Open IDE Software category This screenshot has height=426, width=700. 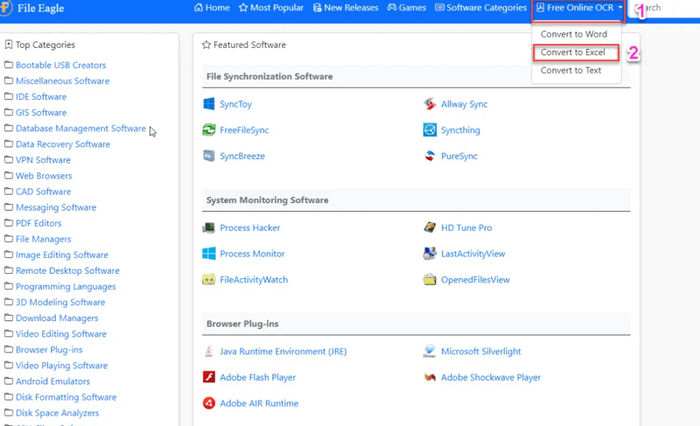pos(41,96)
